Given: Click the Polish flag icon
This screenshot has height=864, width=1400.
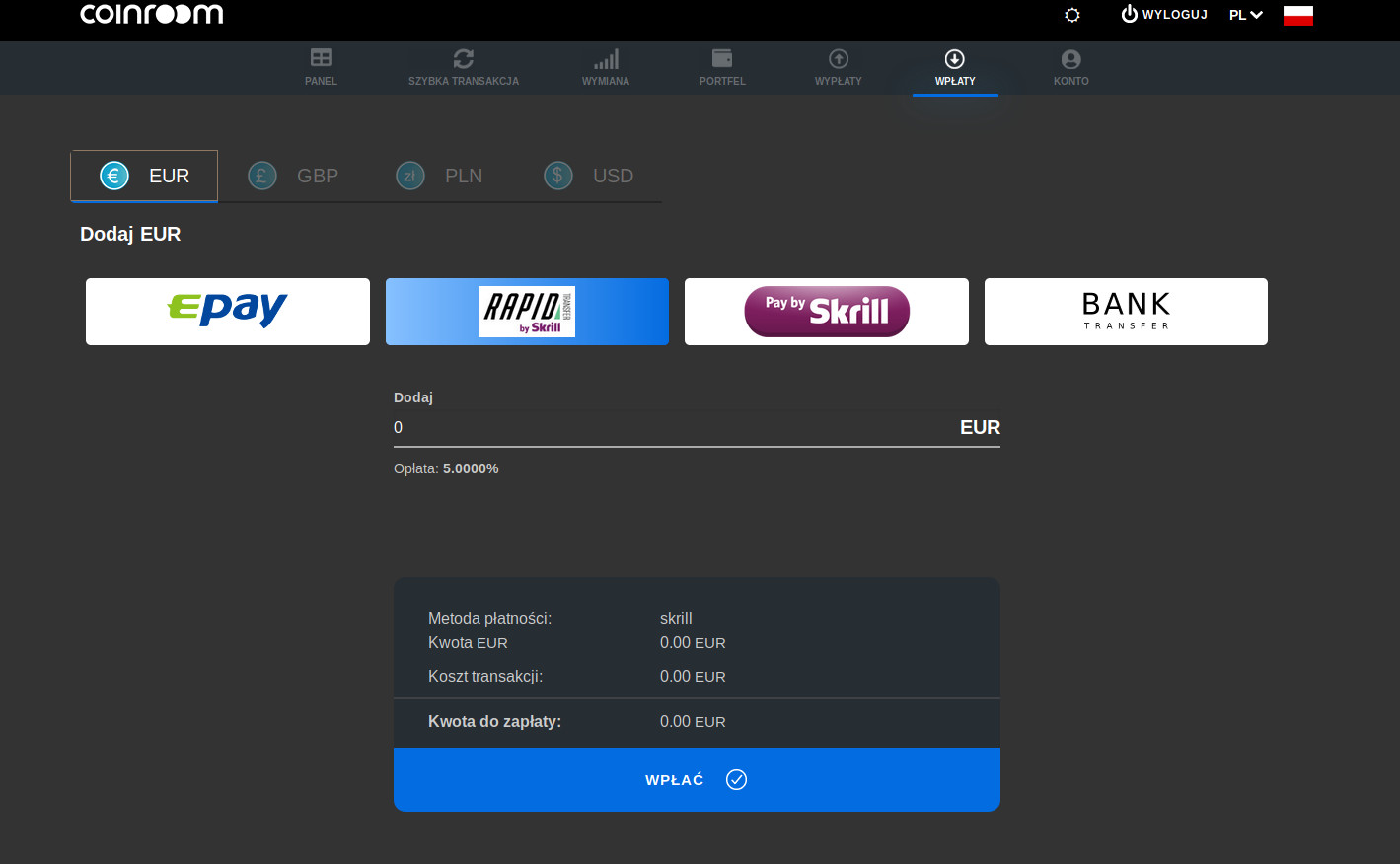Looking at the screenshot, I should coord(1298,15).
